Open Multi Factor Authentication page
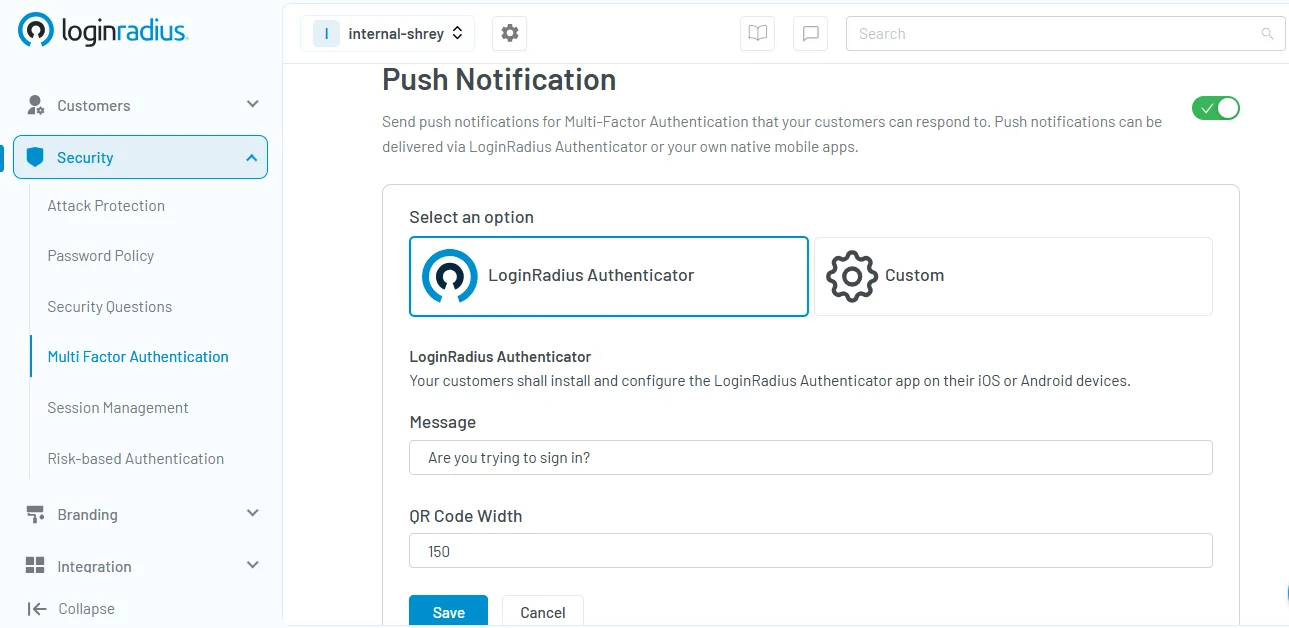This screenshot has height=628, width=1289. [137, 356]
